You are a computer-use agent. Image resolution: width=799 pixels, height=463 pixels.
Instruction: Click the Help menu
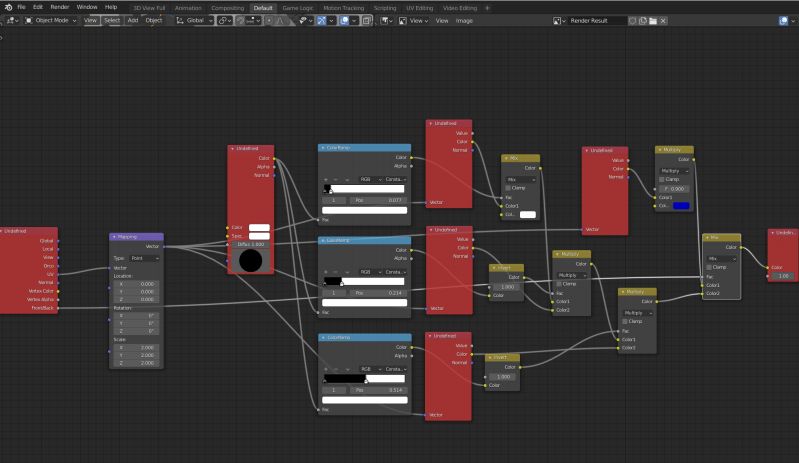pyautogui.click(x=111, y=7)
